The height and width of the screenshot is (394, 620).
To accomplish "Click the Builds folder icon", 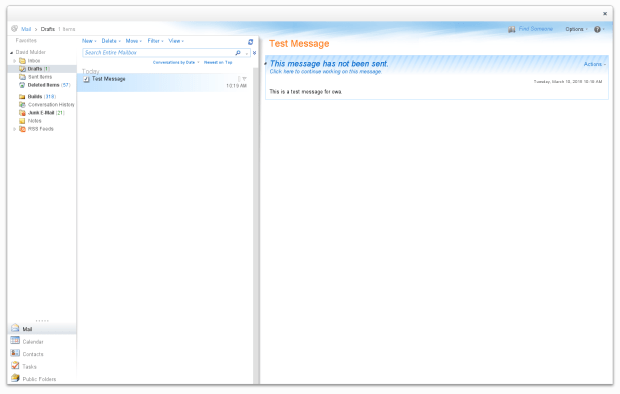I will click(x=23, y=97).
